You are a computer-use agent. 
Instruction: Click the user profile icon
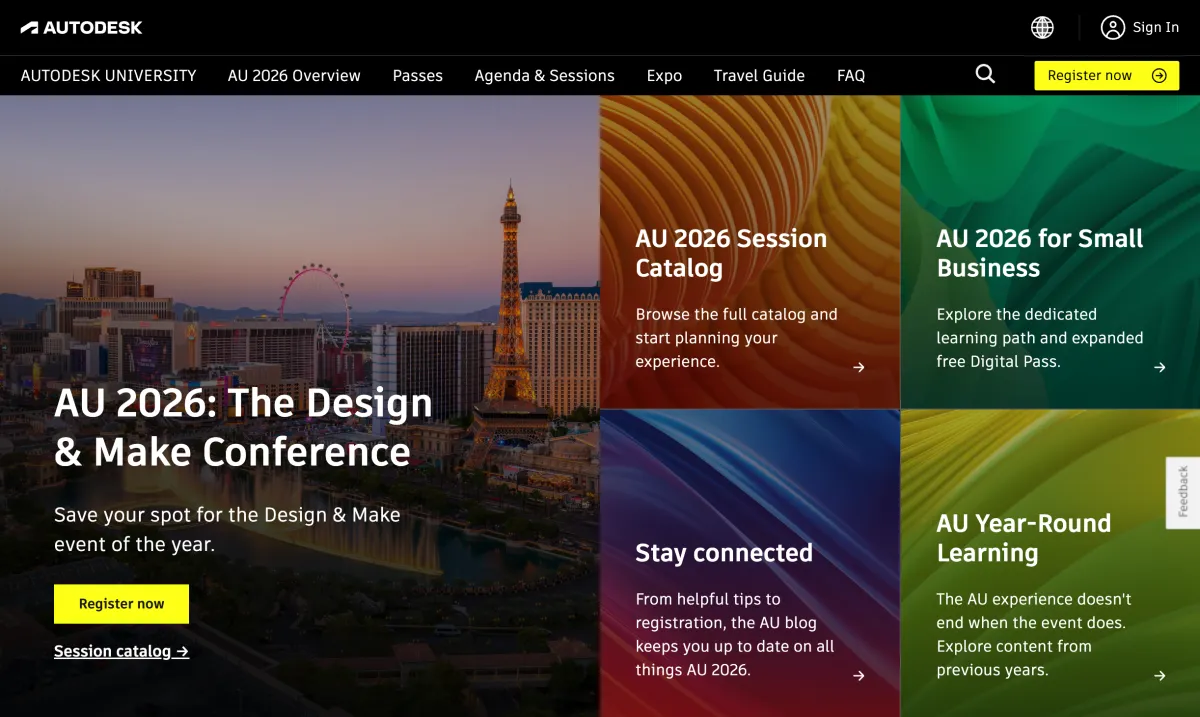[1113, 27]
